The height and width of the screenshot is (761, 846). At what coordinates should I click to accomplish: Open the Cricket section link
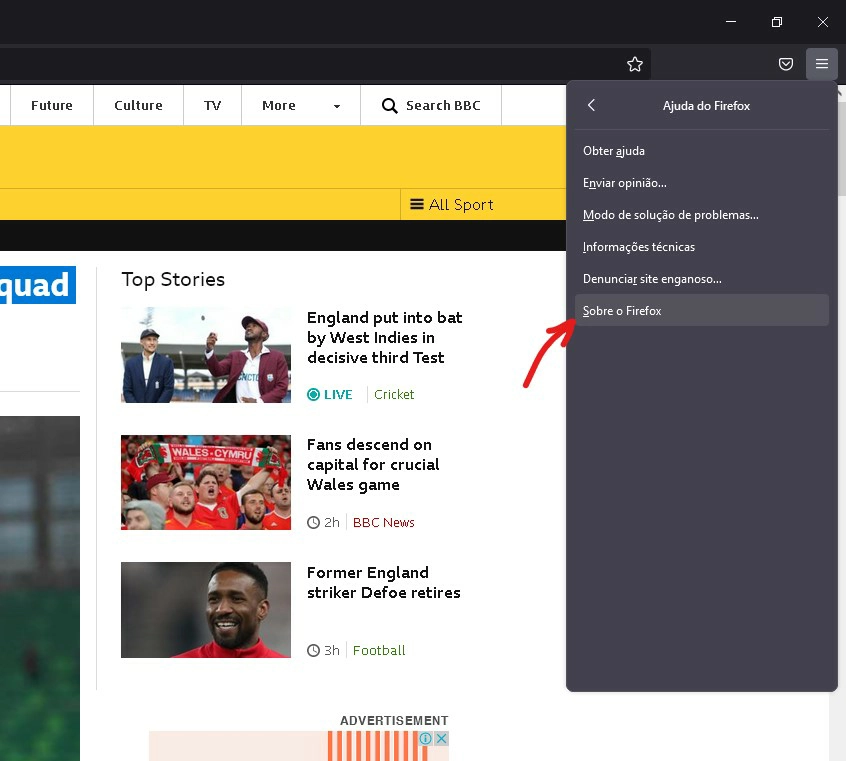coord(394,395)
